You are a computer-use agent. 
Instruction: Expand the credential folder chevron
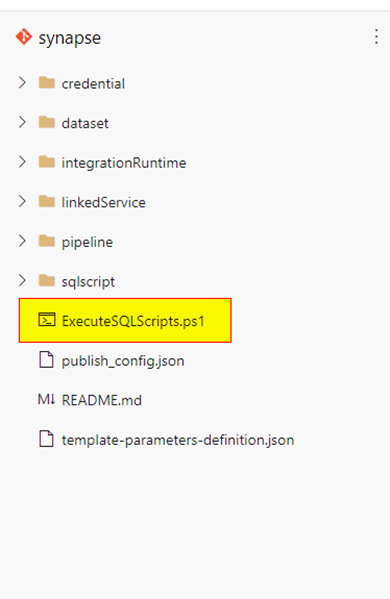click(22, 83)
